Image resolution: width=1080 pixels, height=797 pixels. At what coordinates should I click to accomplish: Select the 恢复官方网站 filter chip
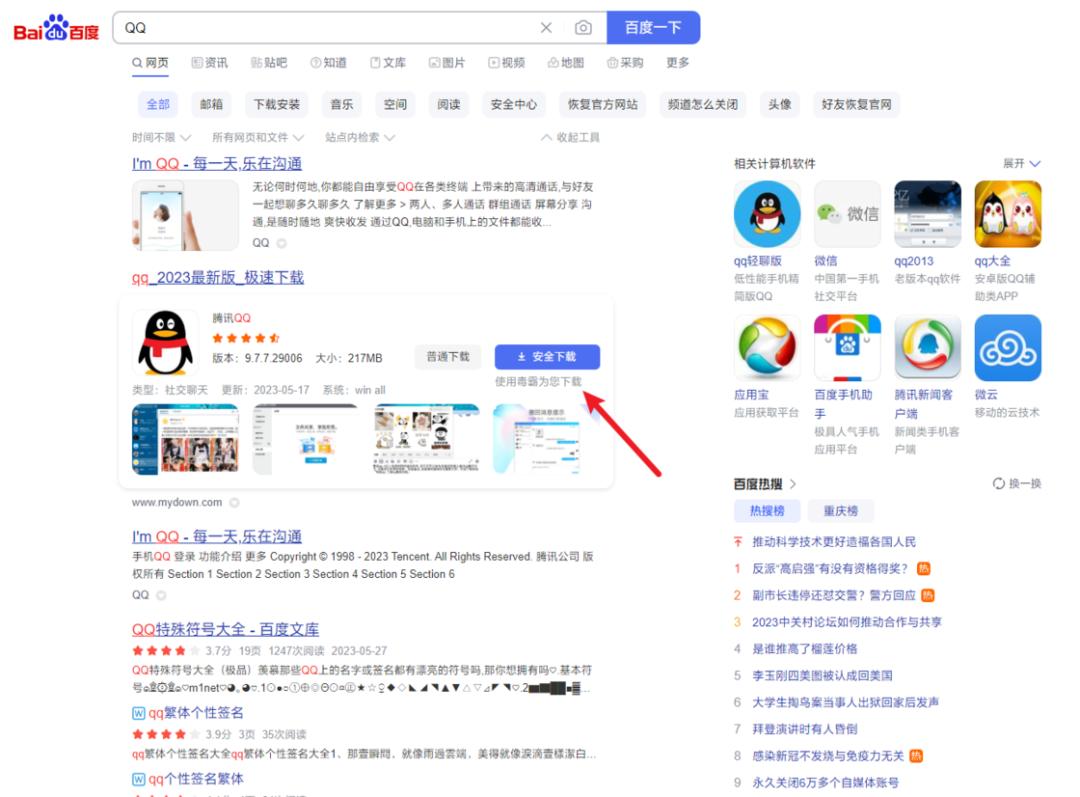coord(603,105)
